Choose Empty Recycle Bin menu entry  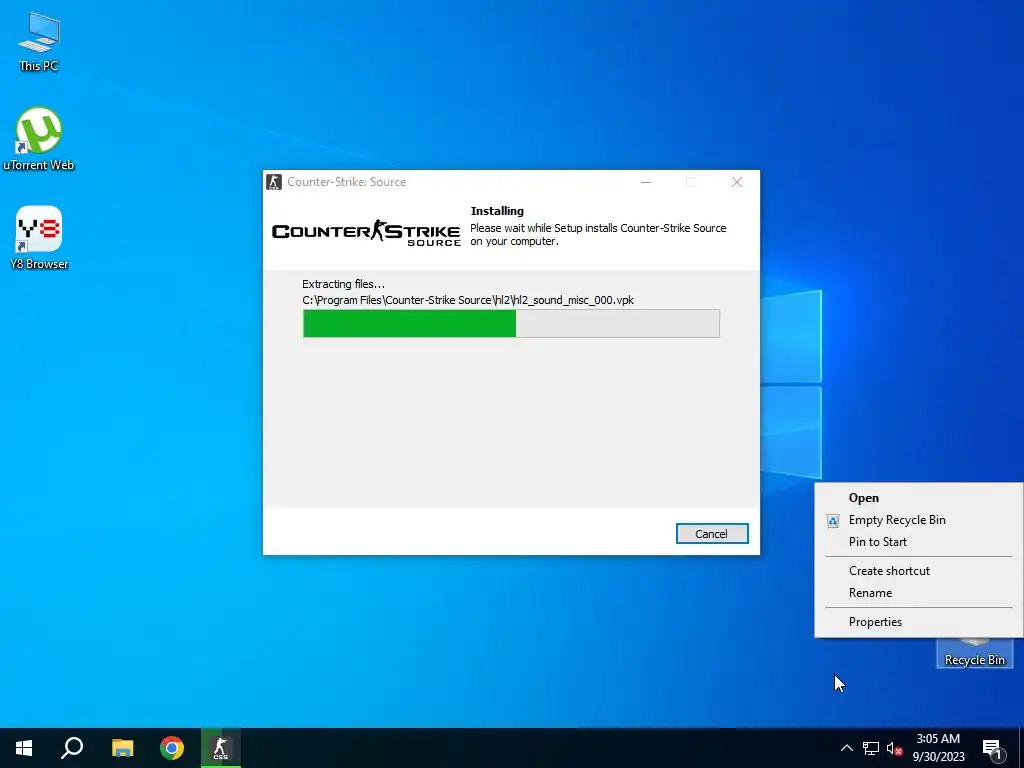pos(918,520)
